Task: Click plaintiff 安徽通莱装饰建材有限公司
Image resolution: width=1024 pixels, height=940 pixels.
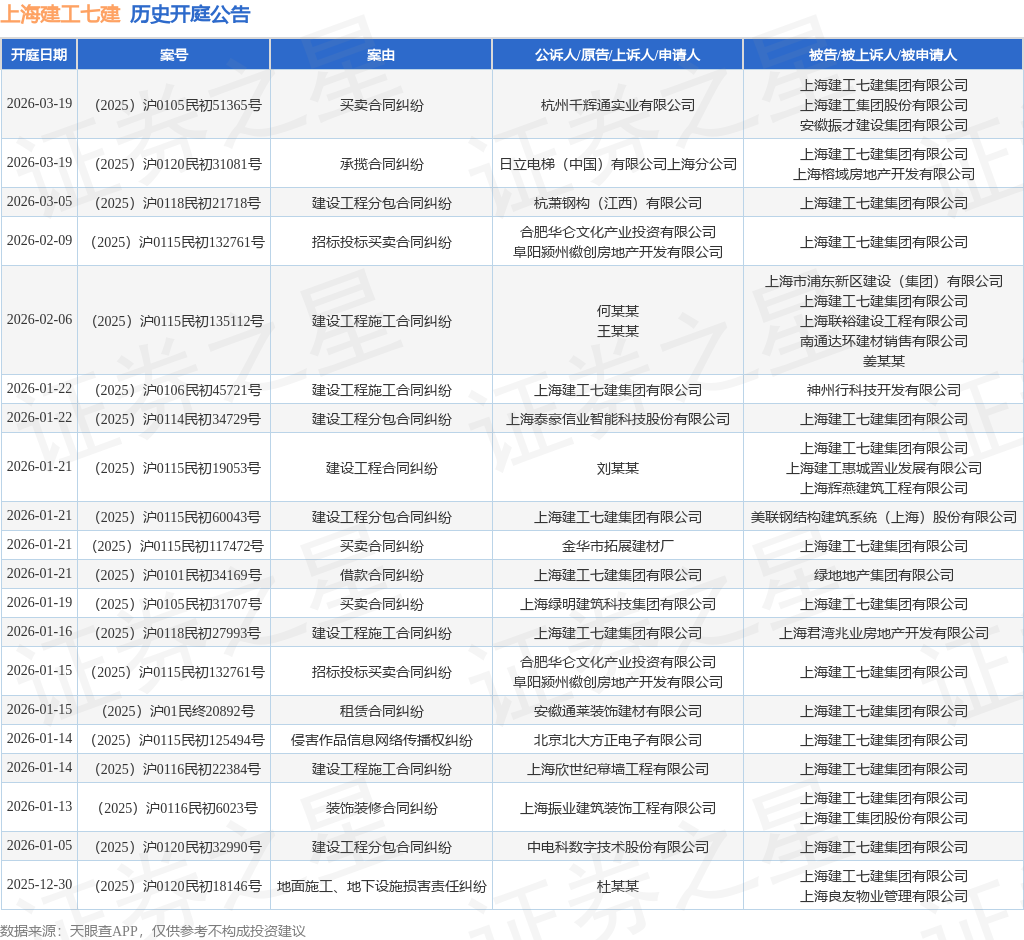Action: (x=618, y=711)
